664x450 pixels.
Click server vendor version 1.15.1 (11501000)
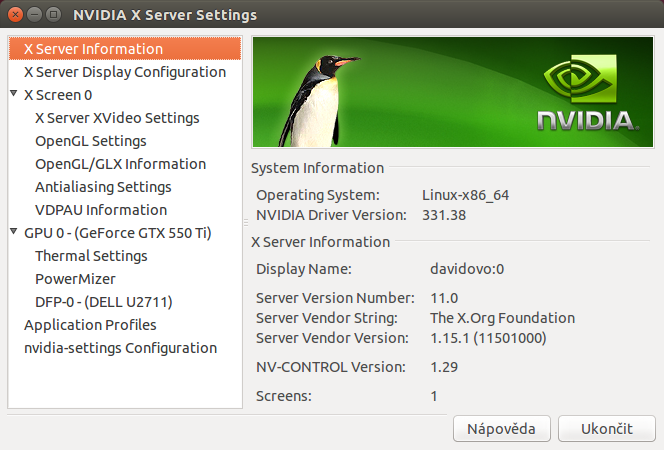488,338
